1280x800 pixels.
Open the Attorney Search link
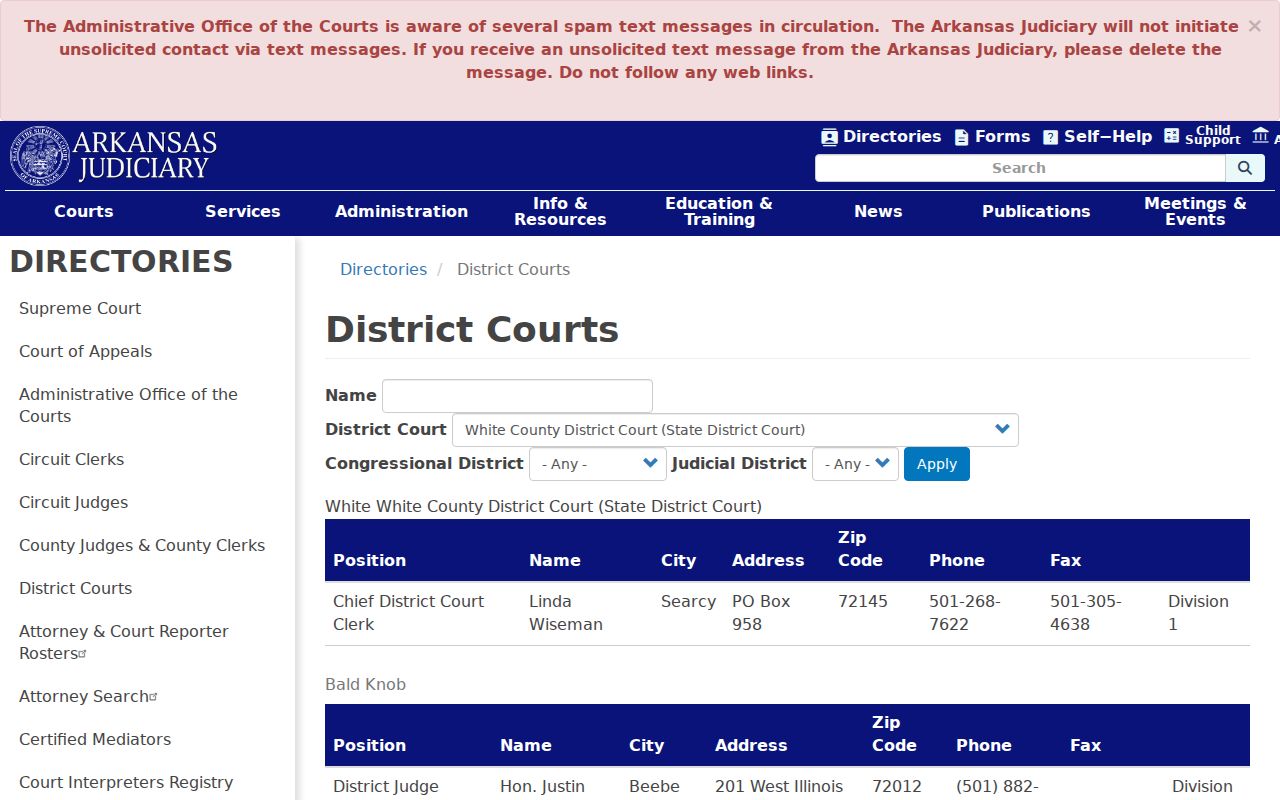click(x=88, y=696)
